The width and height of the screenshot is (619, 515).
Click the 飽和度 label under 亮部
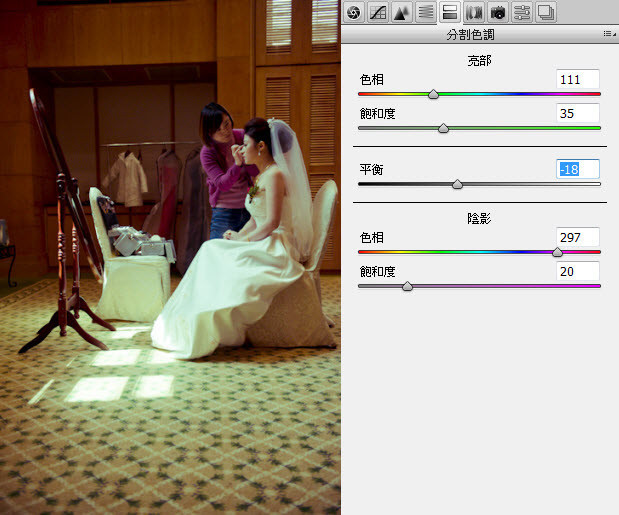[377, 114]
